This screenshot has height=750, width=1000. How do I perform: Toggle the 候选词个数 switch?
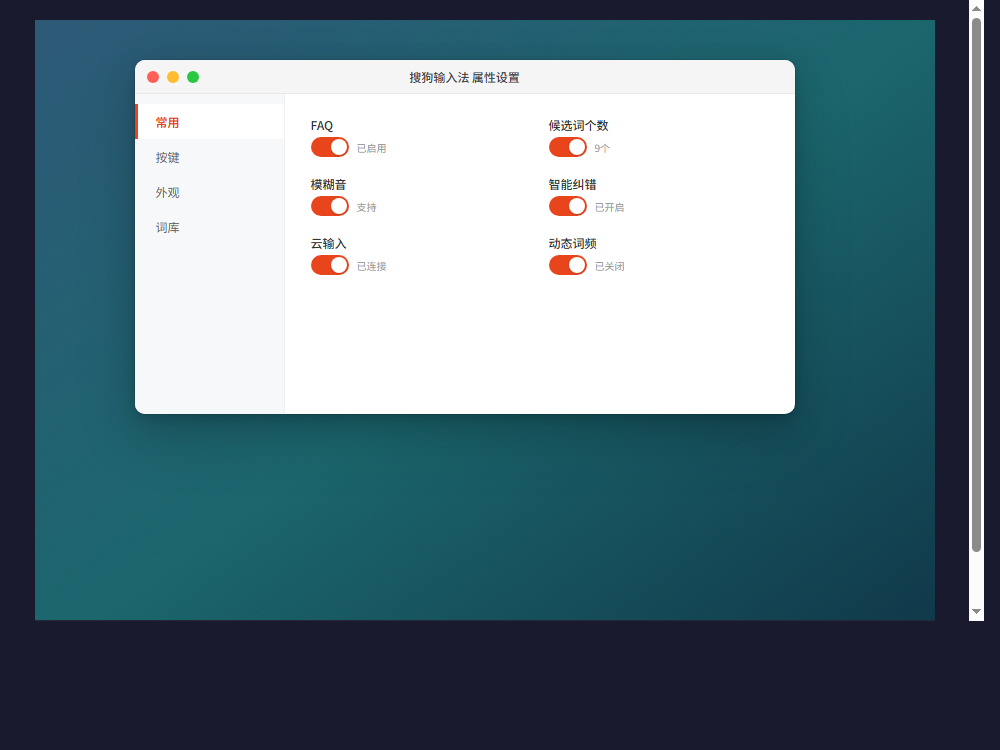pos(568,147)
